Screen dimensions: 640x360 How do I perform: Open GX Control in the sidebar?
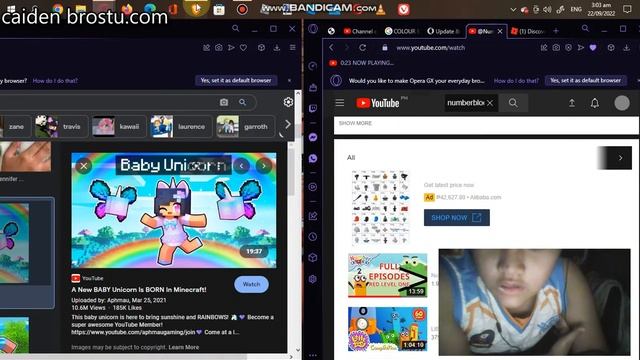pos(313,66)
